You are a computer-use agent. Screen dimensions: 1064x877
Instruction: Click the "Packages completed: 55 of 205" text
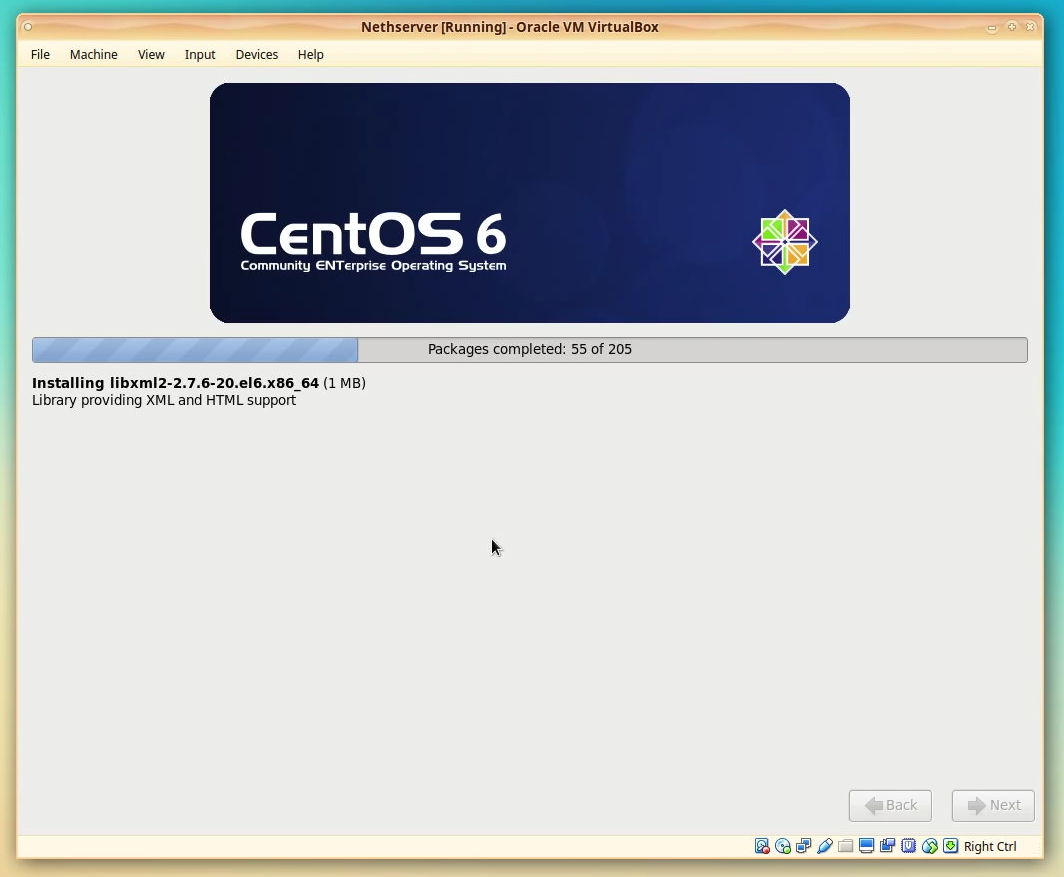[x=530, y=349]
